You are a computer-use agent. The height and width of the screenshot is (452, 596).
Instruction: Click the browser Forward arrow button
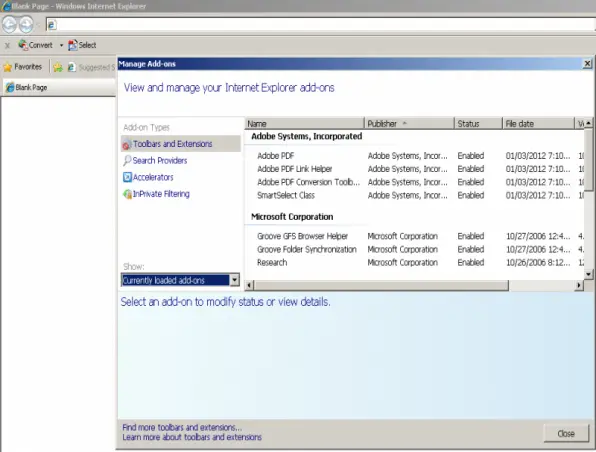26,25
